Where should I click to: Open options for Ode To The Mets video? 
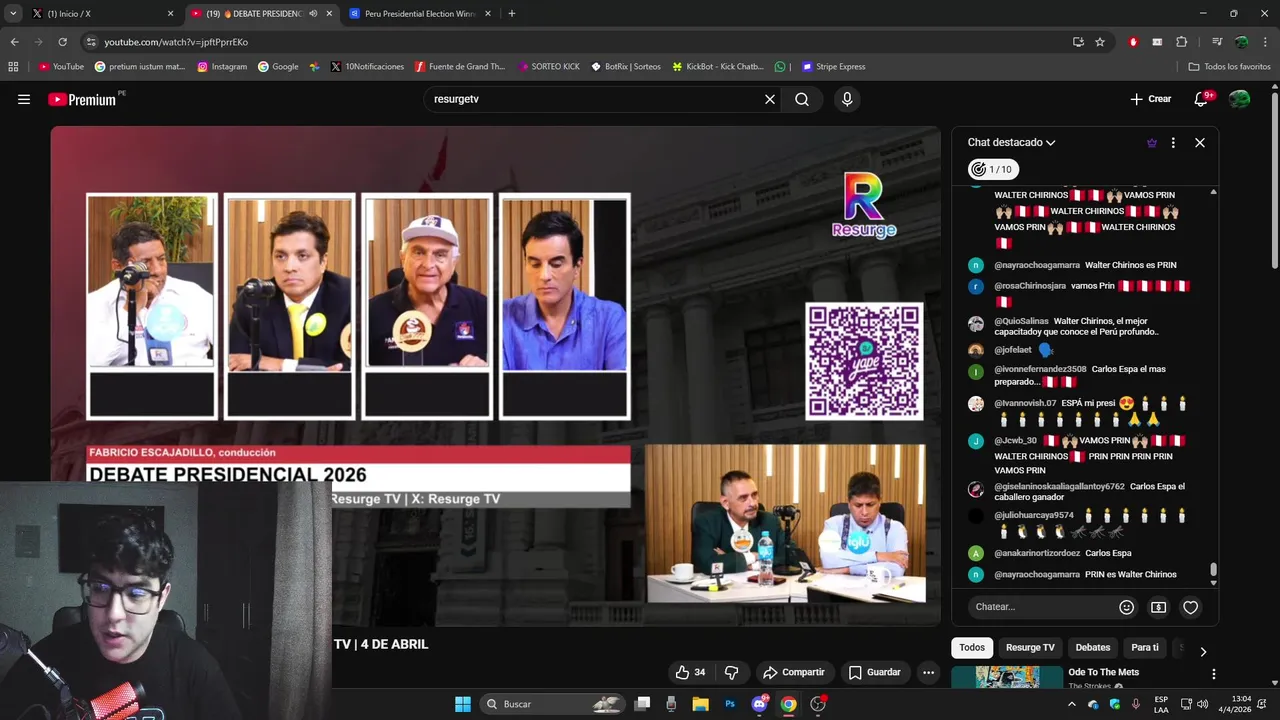[1214, 674]
